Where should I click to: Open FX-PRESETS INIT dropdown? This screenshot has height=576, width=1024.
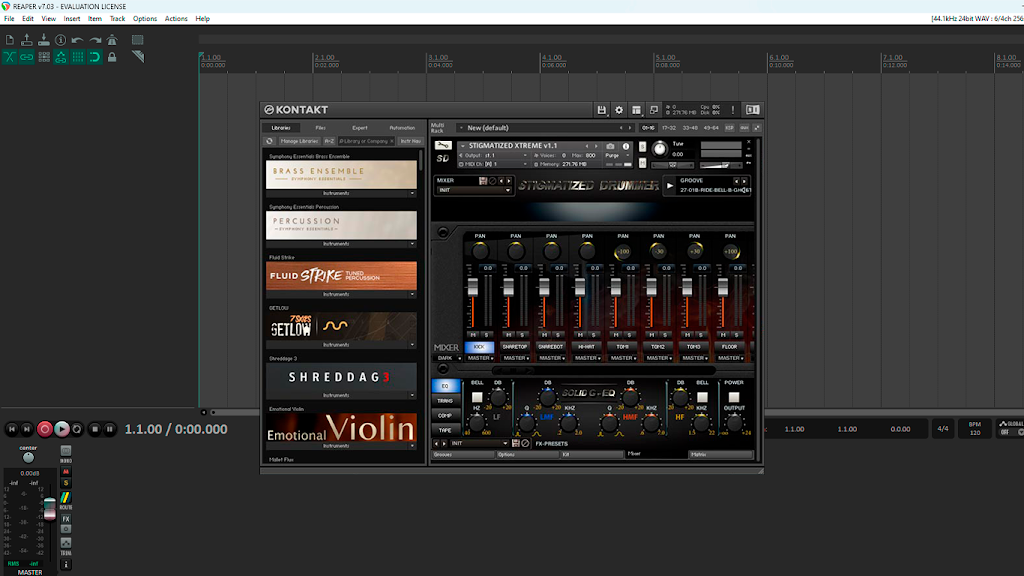[x=479, y=443]
